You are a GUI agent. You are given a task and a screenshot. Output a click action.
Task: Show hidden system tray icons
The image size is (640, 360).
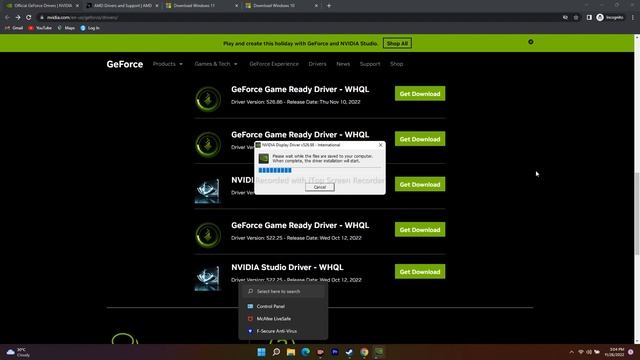tap(571, 352)
